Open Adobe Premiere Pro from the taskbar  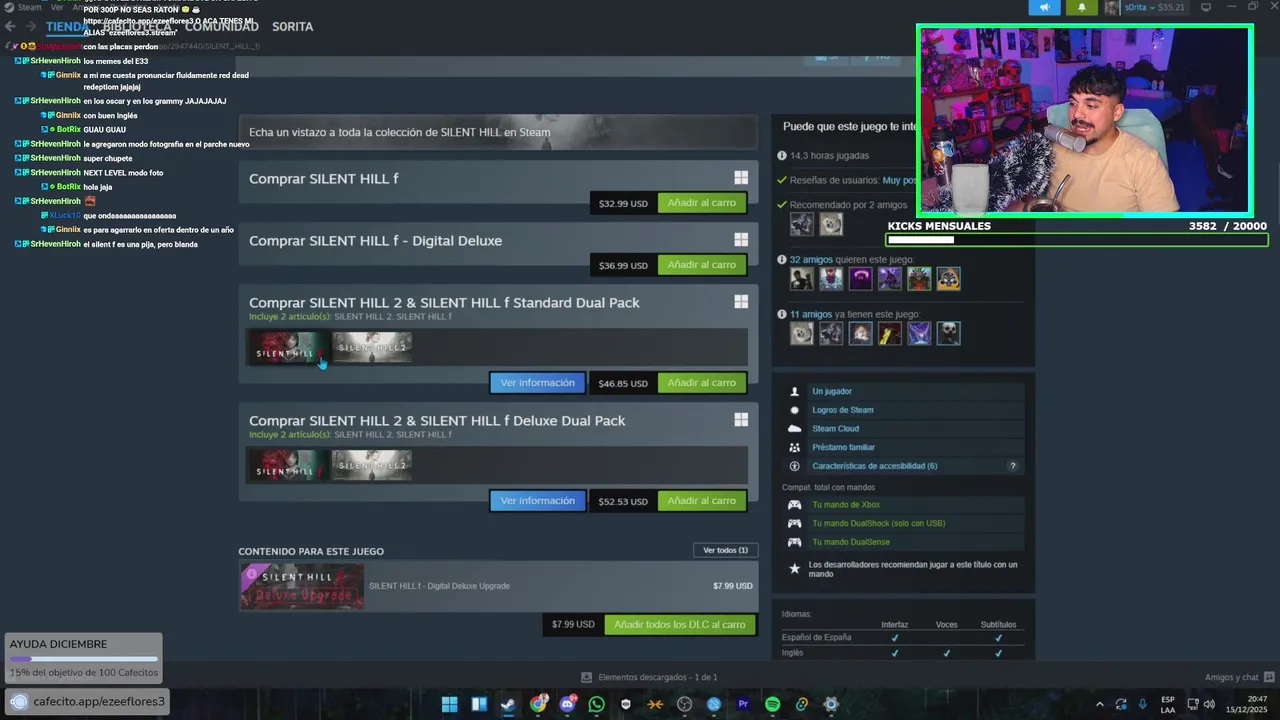pyautogui.click(x=743, y=704)
